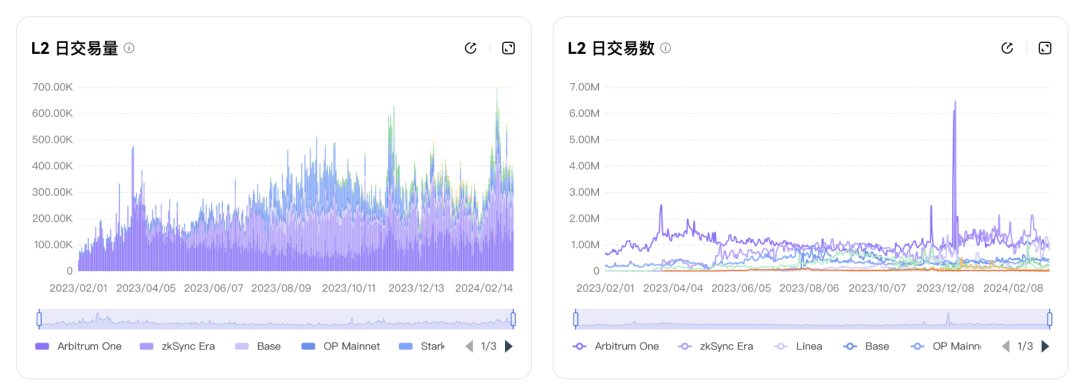Click right range handle of 日交易数 zoom slider
The height and width of the screenshot is (392, 1080).
click(x=1050, y=319)
